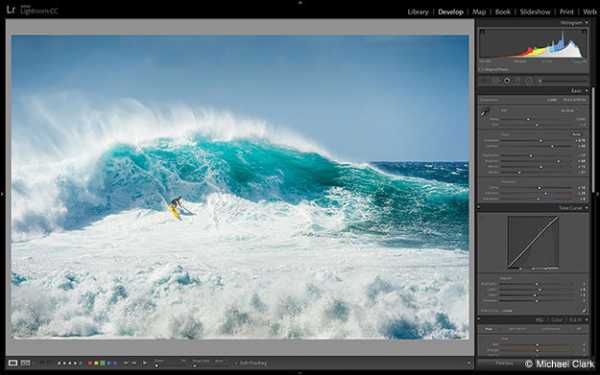Click the play slideshow button

click(x=145, y=363)
